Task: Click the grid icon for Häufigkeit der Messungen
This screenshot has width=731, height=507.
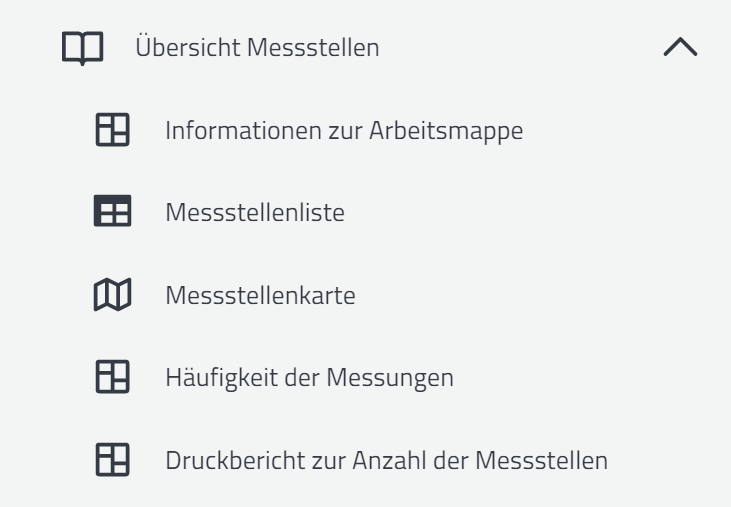Action: coord(104,378)
